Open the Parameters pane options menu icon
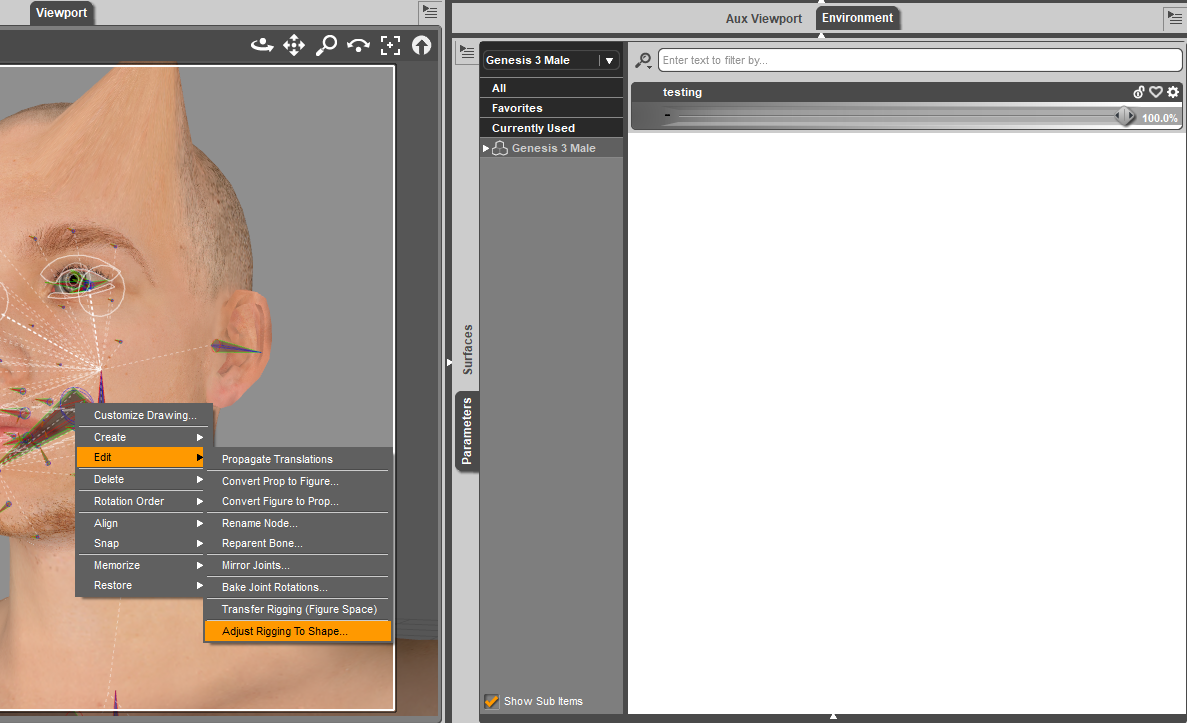1187x723 pixels. tap(467, 52)
